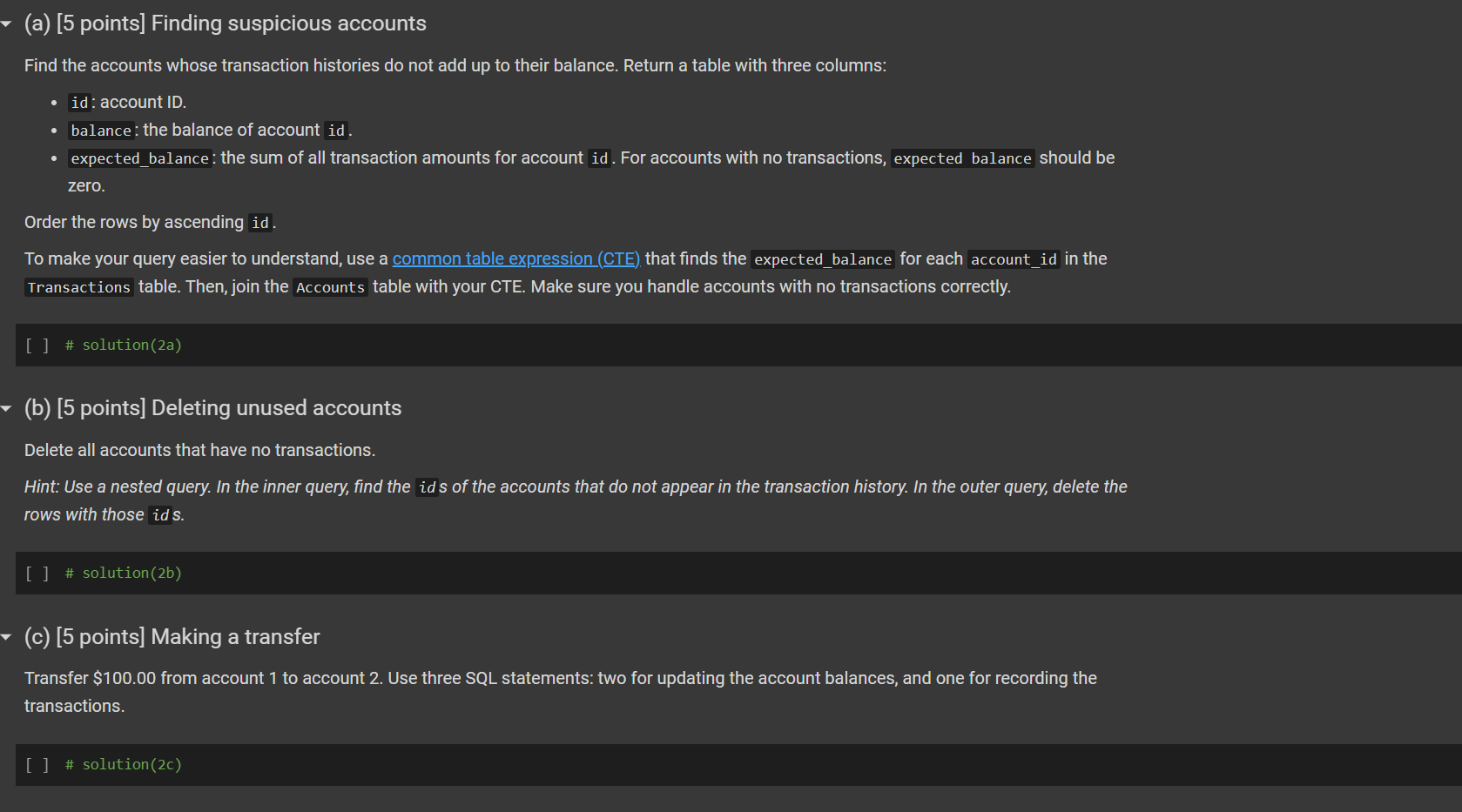Place cursor inside the solution(2c) code cell
Screen dimensions: 1462x812
[348, 764]
